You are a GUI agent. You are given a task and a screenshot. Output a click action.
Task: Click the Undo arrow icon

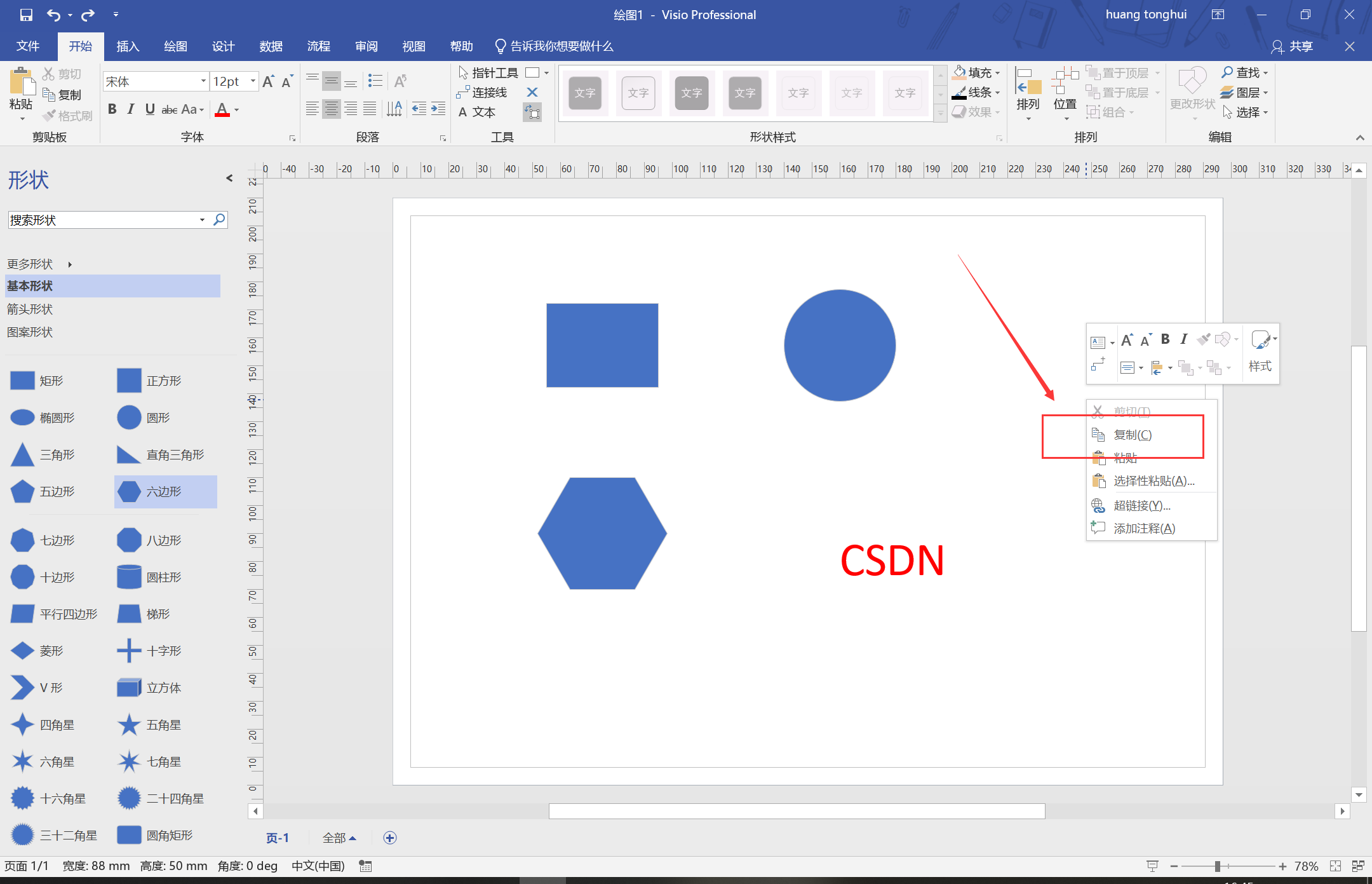[54, 15]
